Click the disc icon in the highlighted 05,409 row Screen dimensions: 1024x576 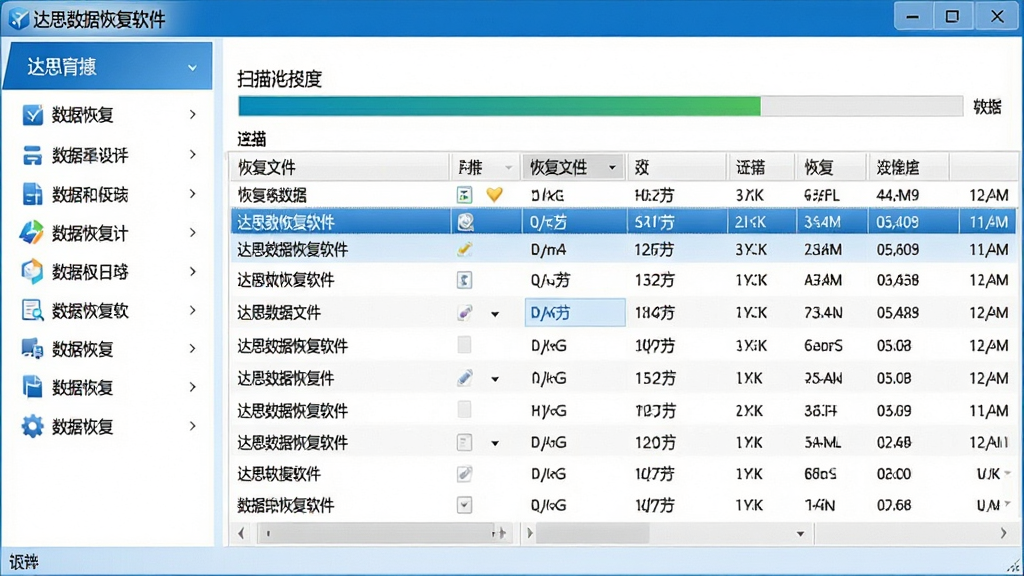point(465,222)
